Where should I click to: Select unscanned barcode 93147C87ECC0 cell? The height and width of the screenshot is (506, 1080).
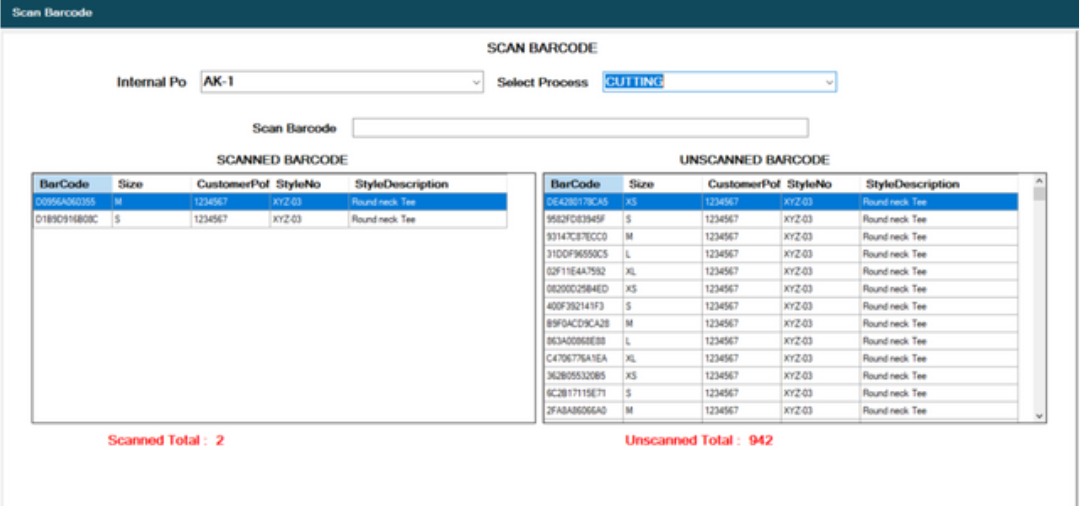pyautogui.click(x=584, y=237)
